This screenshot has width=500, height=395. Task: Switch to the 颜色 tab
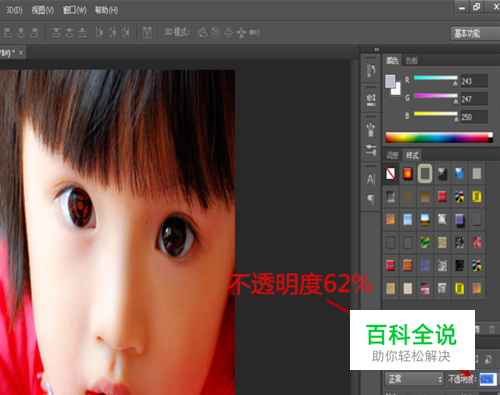[x=392, y=60]
